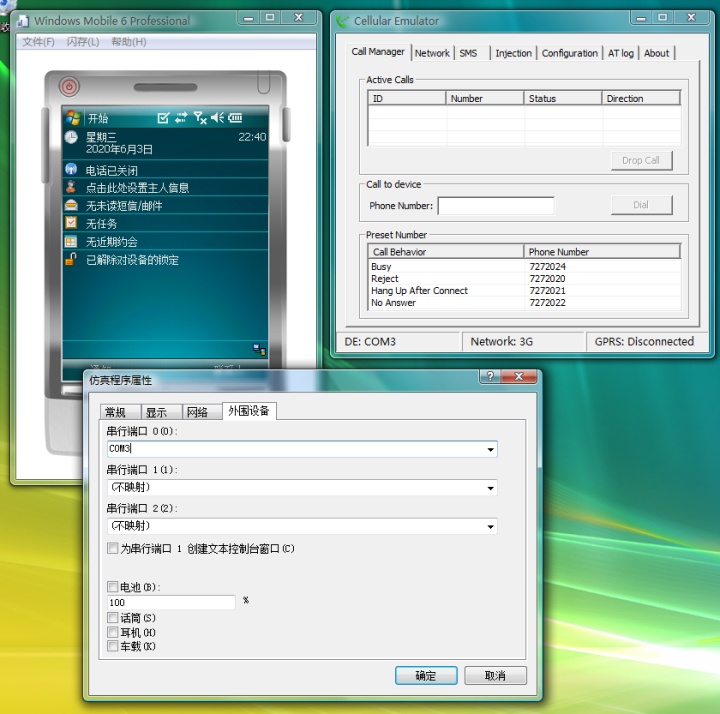Click the Dial button

[x=641, y=205]
